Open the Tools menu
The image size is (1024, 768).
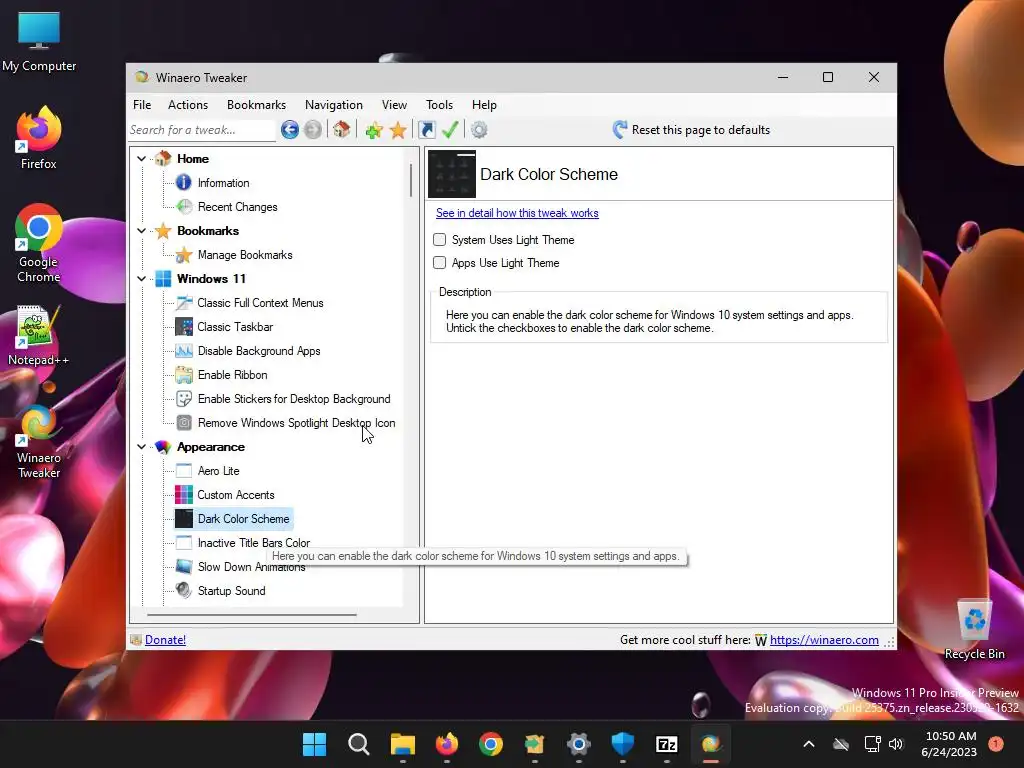pos(439,104)
